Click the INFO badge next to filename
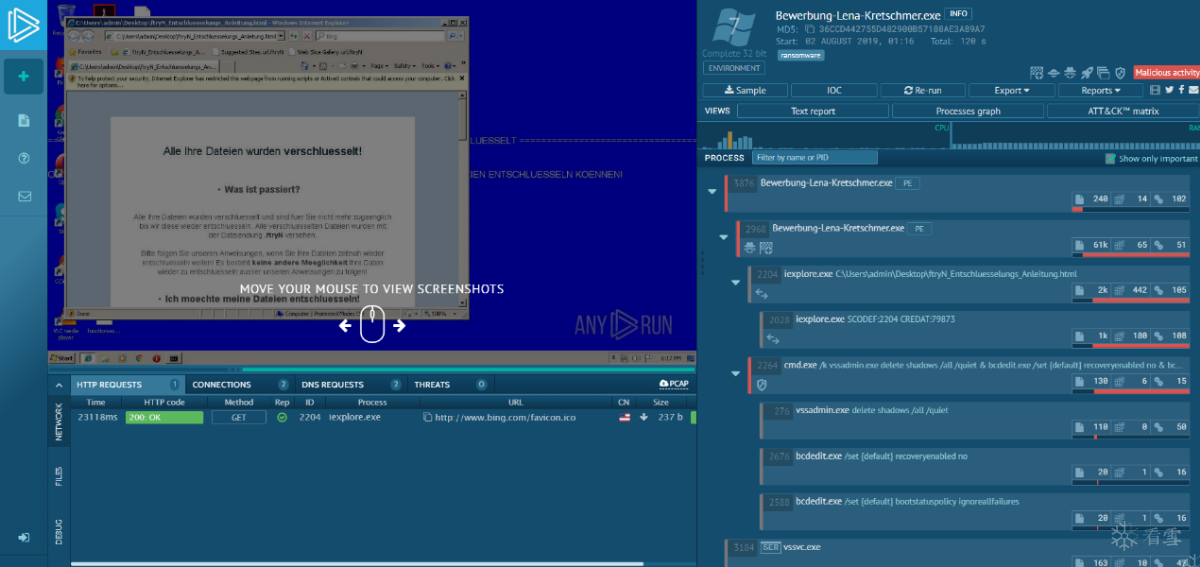The image size is (1200, 567). point(958,14)
